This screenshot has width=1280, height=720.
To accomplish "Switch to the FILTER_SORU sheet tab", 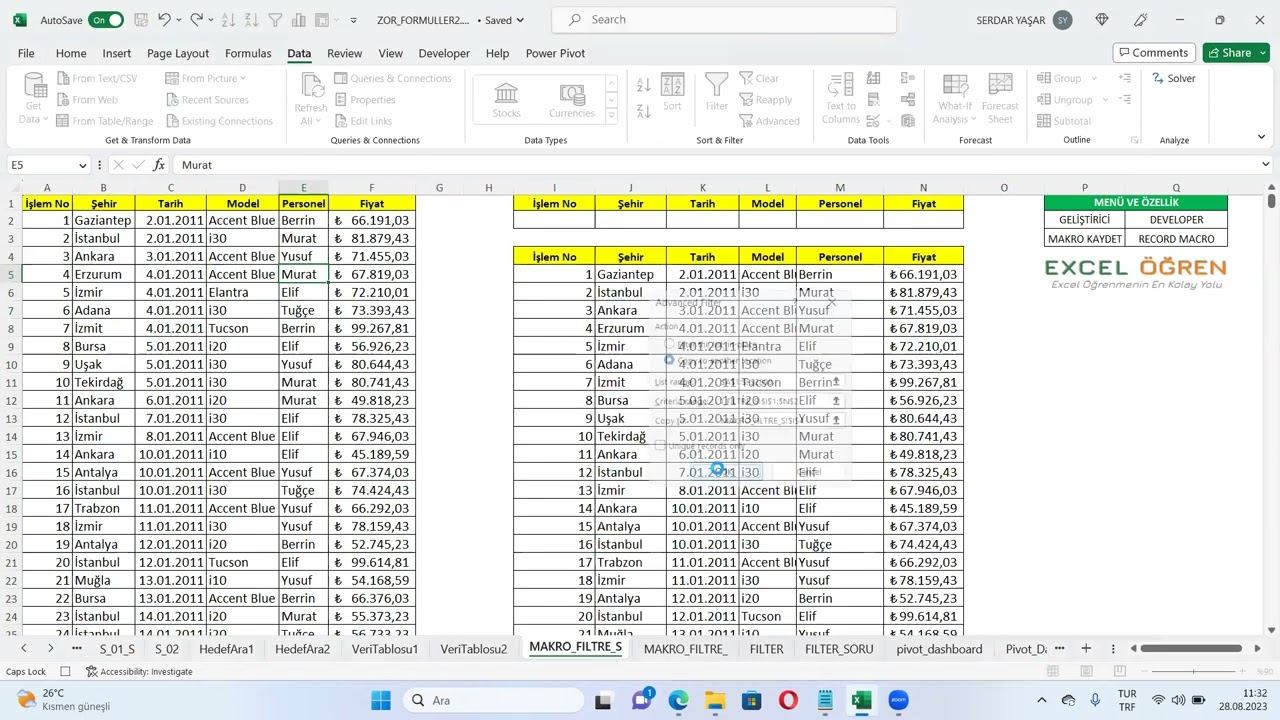I will [839, 649].
